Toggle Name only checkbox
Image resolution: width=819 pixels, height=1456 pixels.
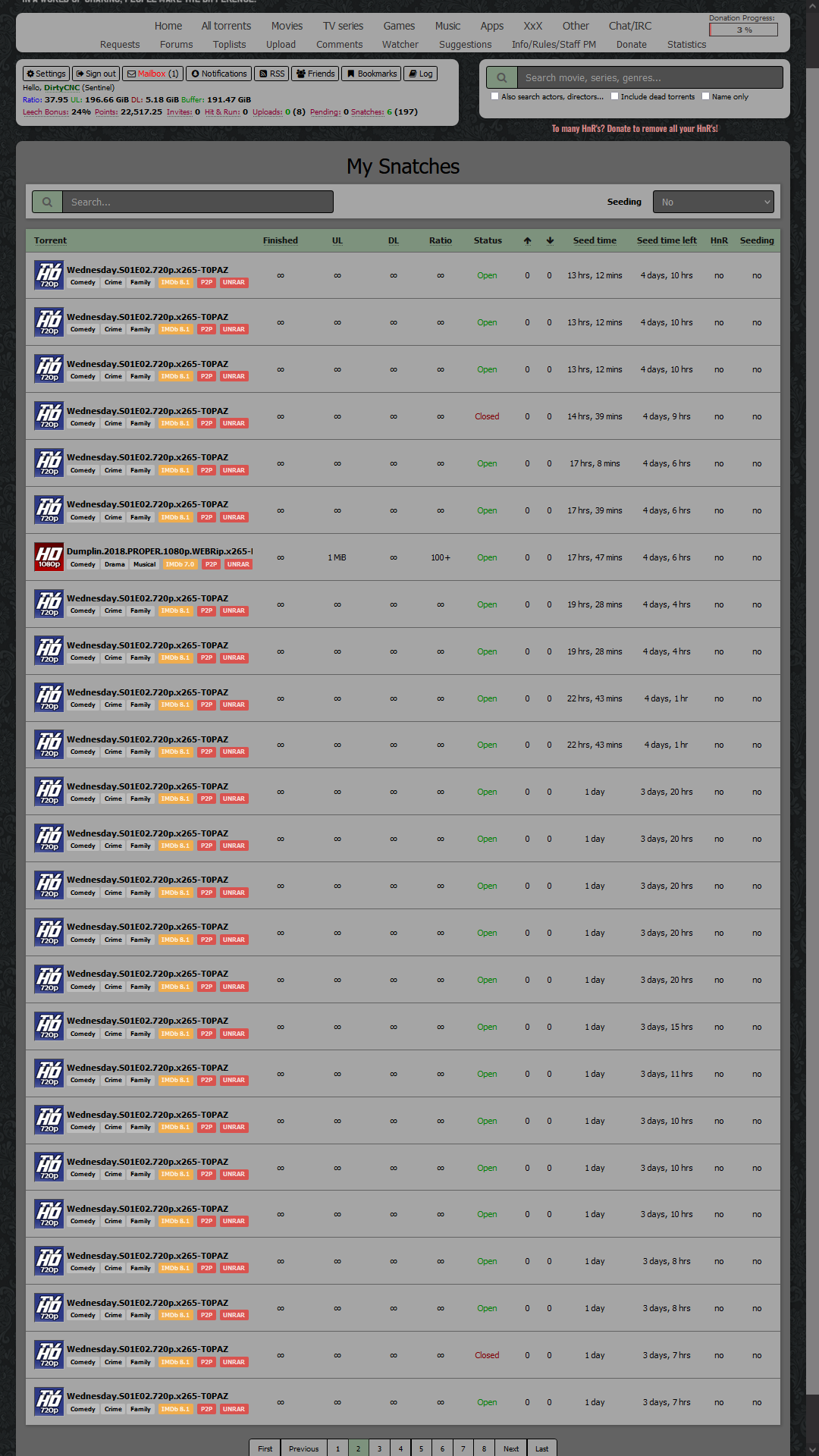pos(706,96)
